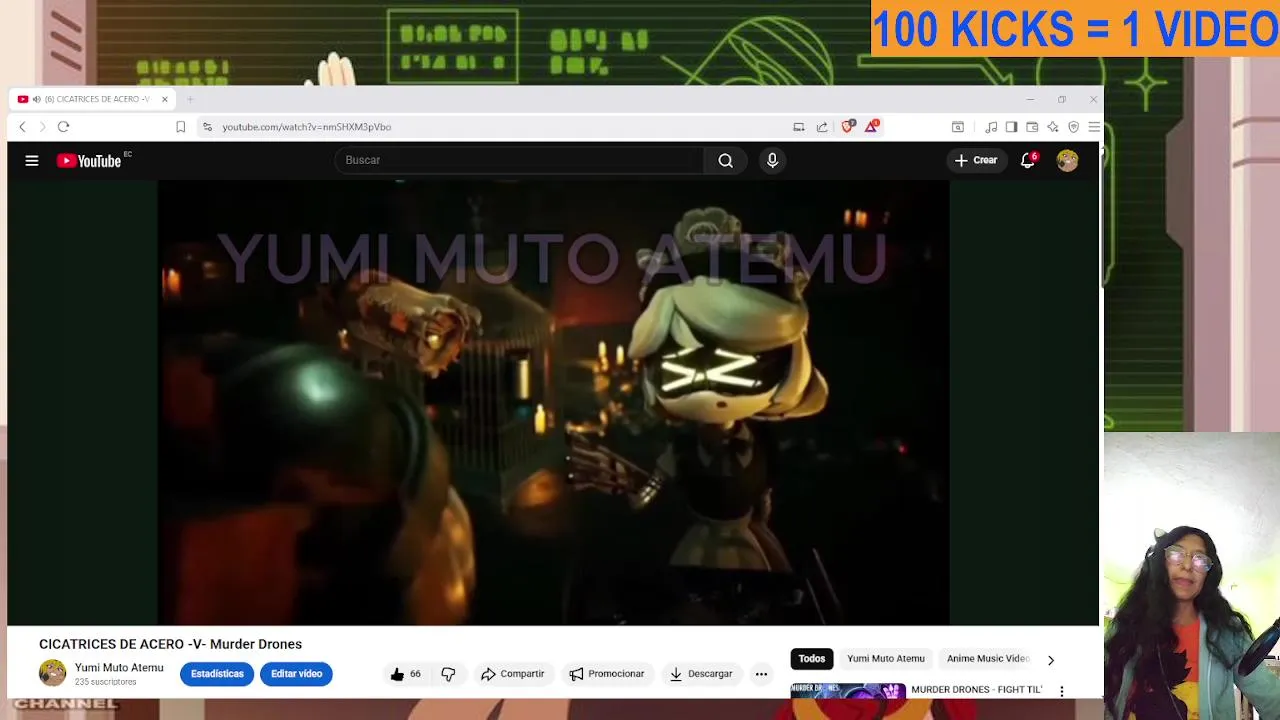Open picture-in-picture icon in address bar

[799, 127]
